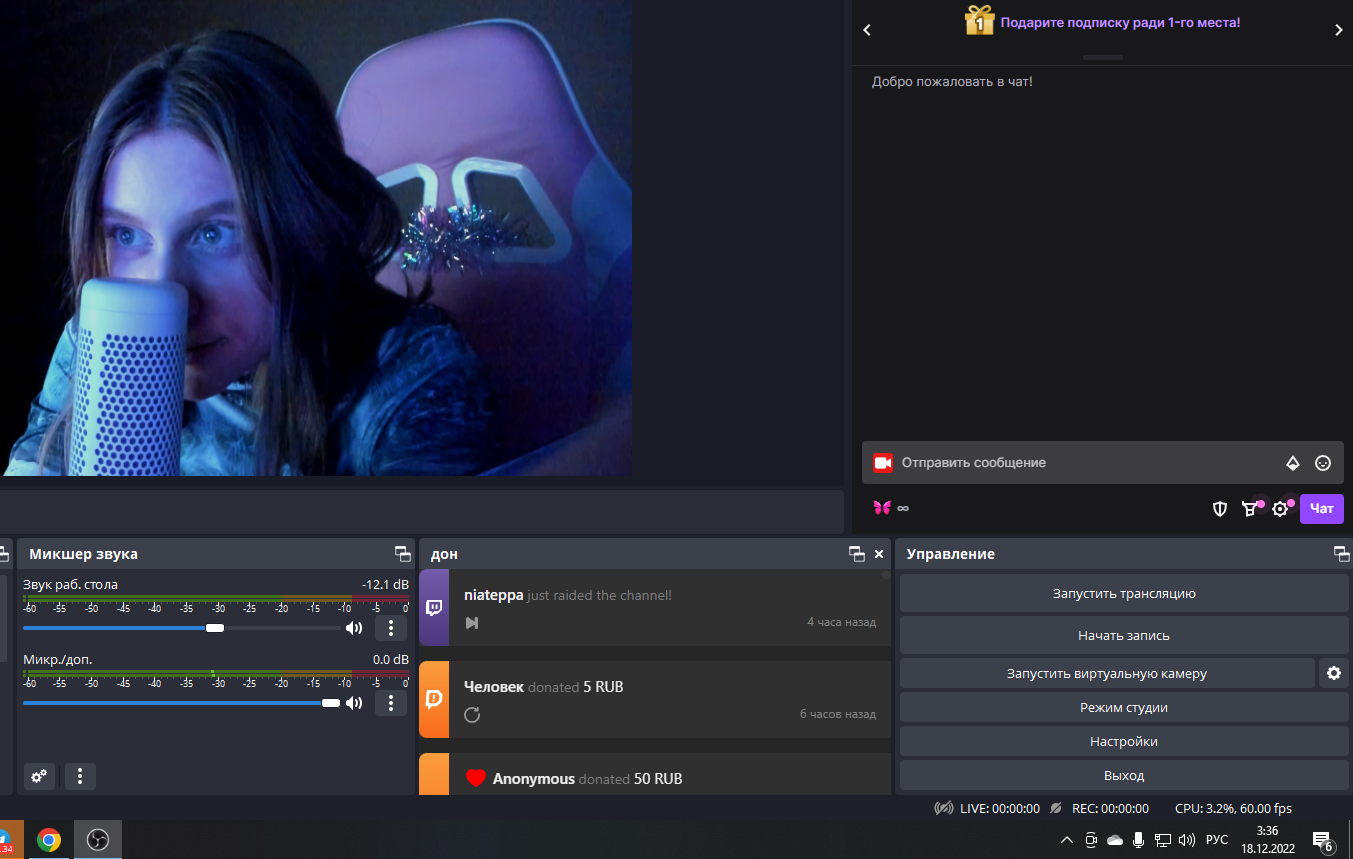Show hidden system tray icons
The width and height of the screenshot is (1353, 859).
click(x=1067, y=840)
